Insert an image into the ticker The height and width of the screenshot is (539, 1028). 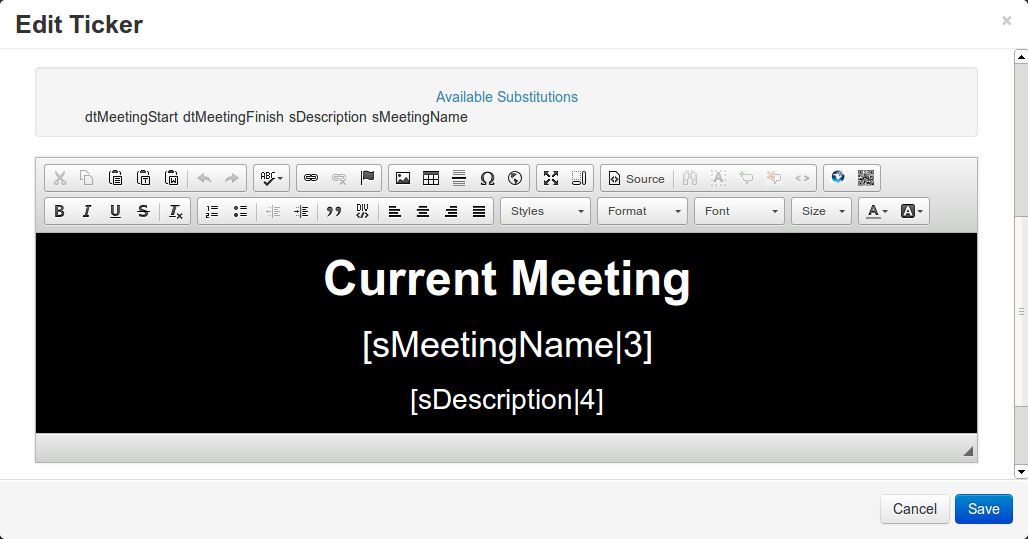tap(403, 178)
